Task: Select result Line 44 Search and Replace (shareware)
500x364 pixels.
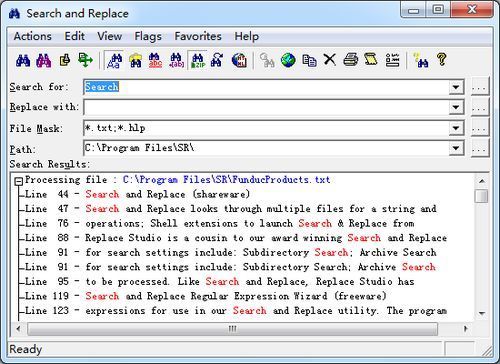Action: click(137, 194)
